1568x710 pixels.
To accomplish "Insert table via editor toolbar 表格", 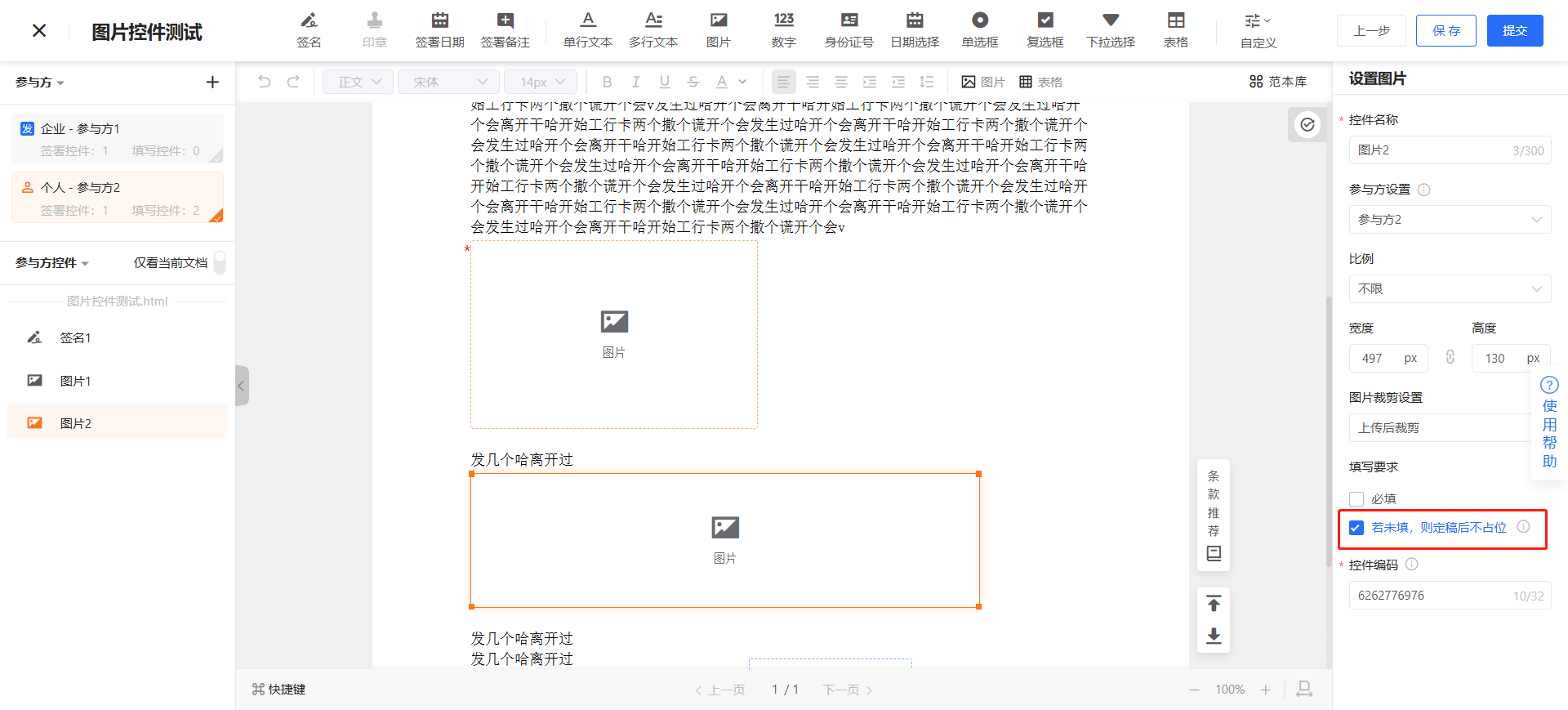I will click(1041, 82).
